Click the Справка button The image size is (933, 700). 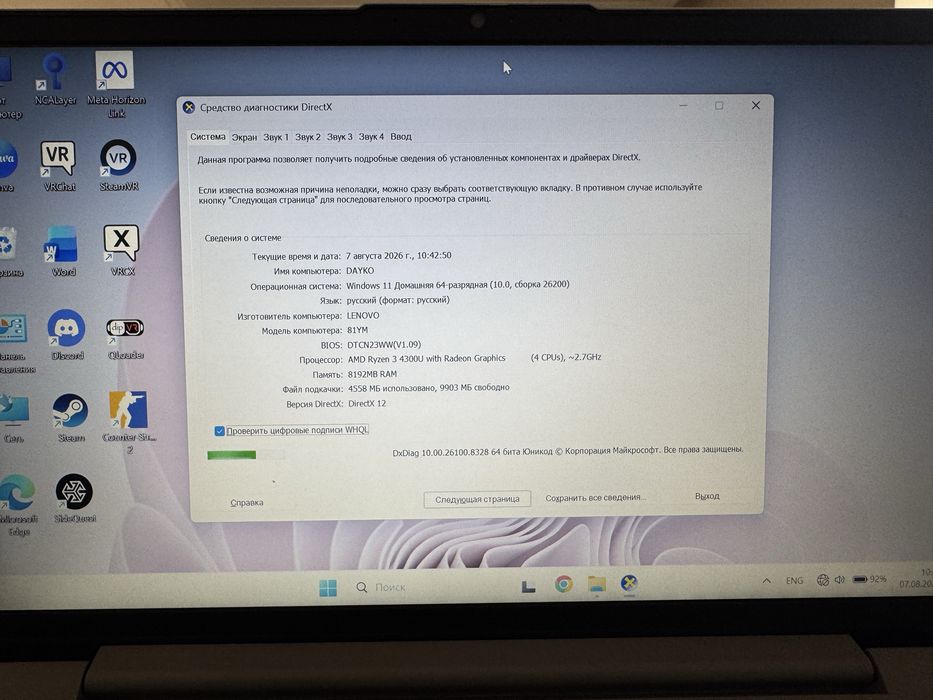[x=246, y=502]
